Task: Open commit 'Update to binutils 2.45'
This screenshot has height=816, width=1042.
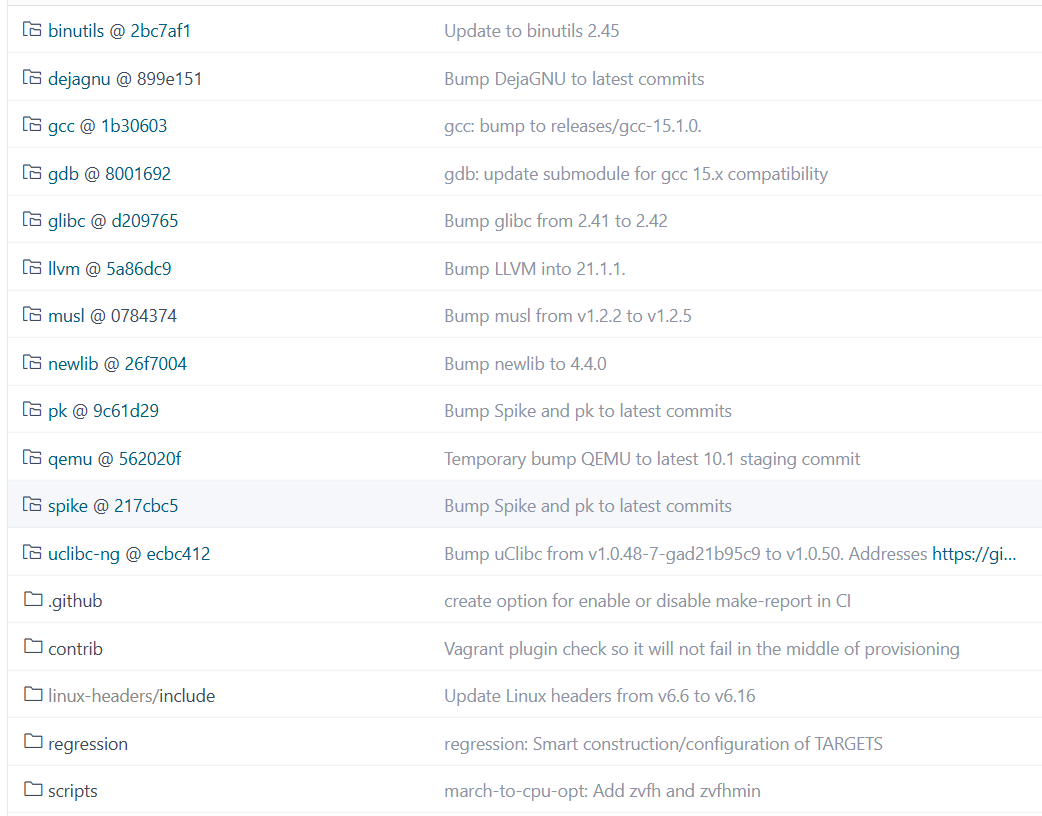Action: (532, 31)
